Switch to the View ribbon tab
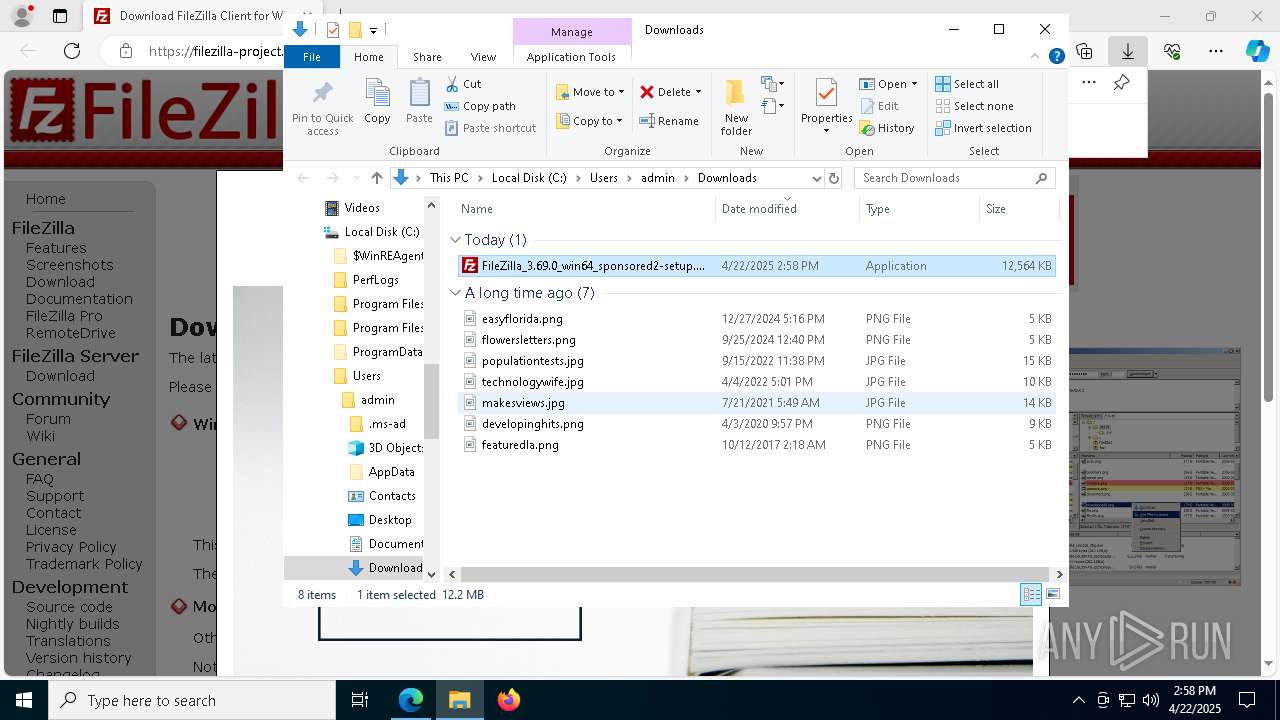Screen dimensions: 1280x720 point(483,57)
